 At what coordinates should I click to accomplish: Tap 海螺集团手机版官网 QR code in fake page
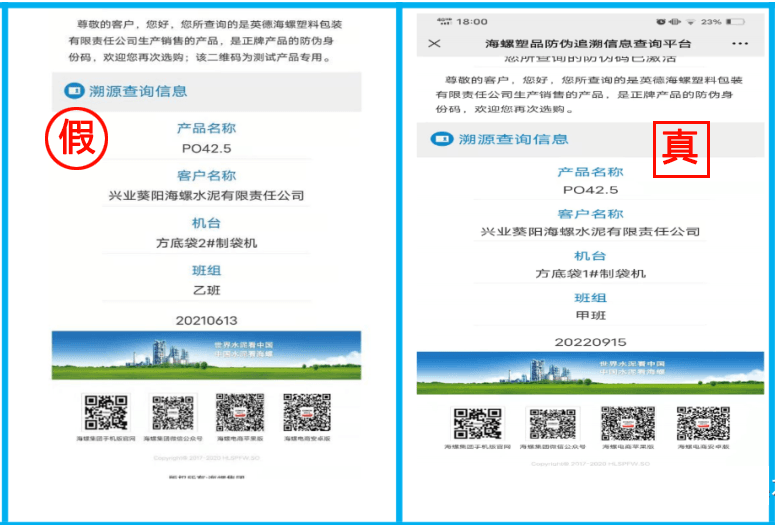pyautogui.click(x=105, y=412)
